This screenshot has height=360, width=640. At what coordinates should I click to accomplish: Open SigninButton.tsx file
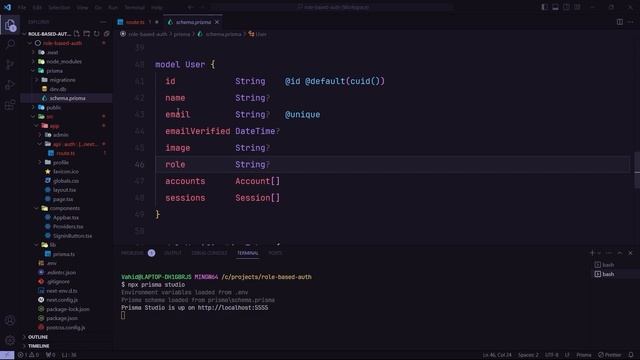72,236
